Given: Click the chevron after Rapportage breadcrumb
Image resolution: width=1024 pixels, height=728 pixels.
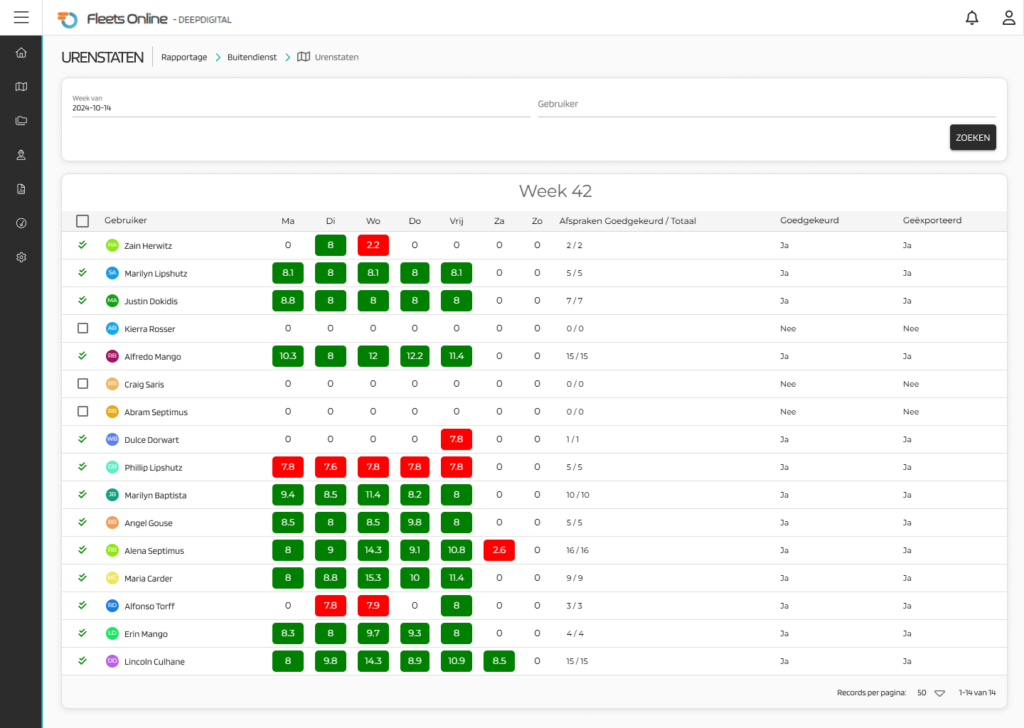Looking at the screenshot, I should click(218, 57).
